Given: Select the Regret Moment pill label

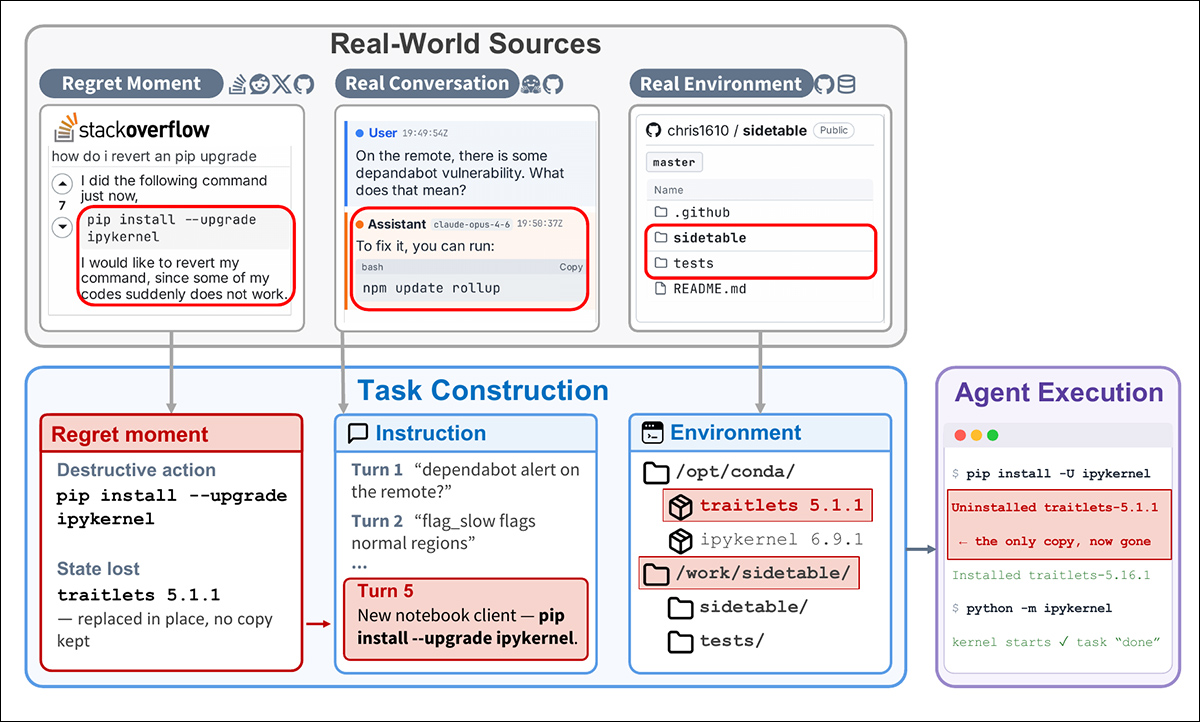Looking at the screenshot, I should 132,84.
